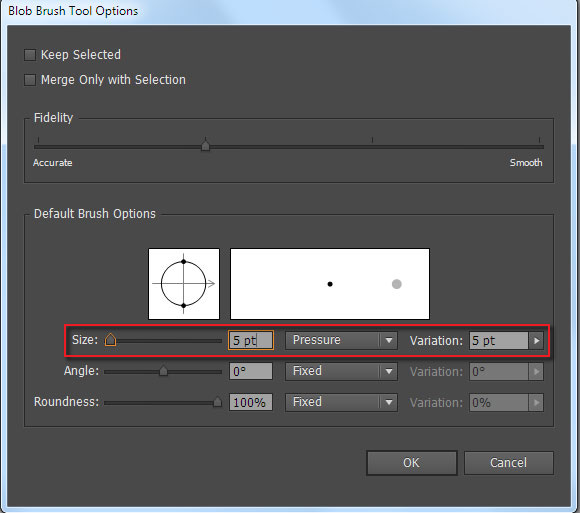Screen dimensions: 580x513
Task: Enable the Keep Selected checkbox
Action: 30,55
